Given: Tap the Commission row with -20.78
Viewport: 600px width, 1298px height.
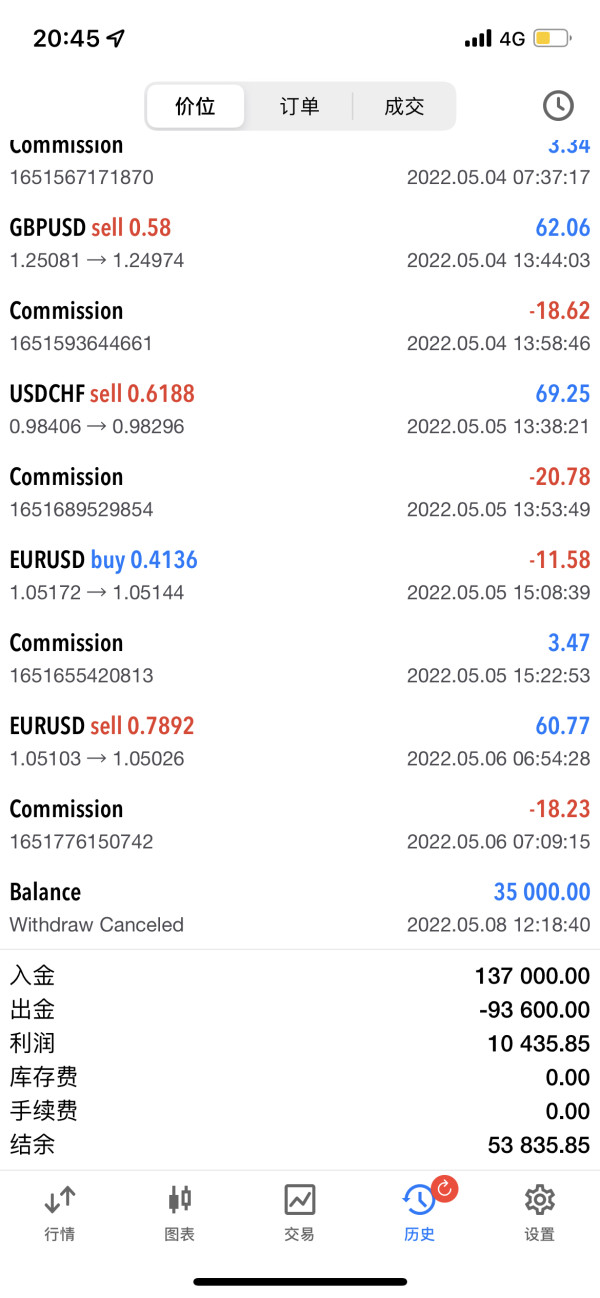Looking at the screenshot, I should pyautogui.click(x=300, y=492).
